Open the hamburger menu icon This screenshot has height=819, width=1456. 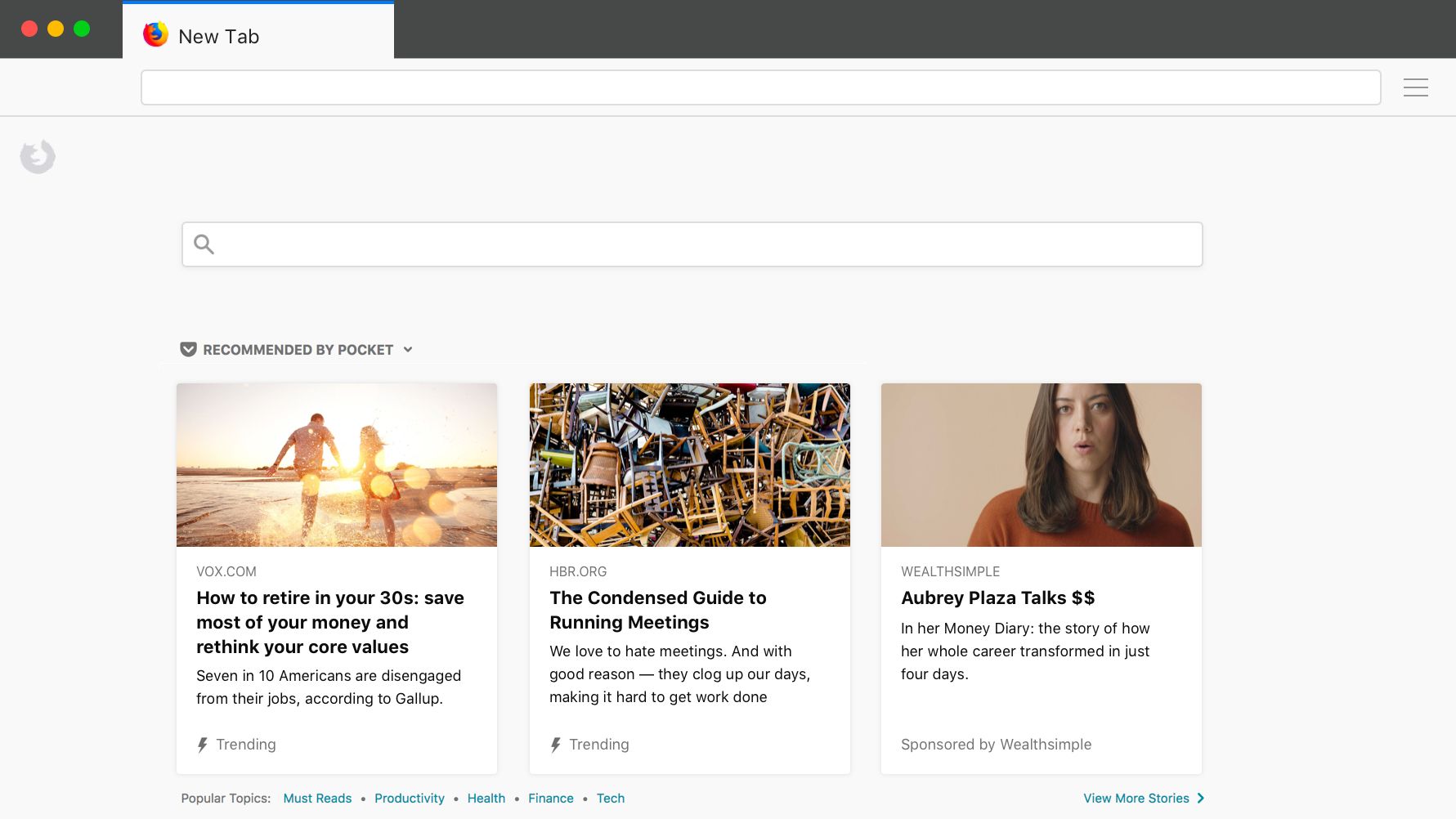1415,87
